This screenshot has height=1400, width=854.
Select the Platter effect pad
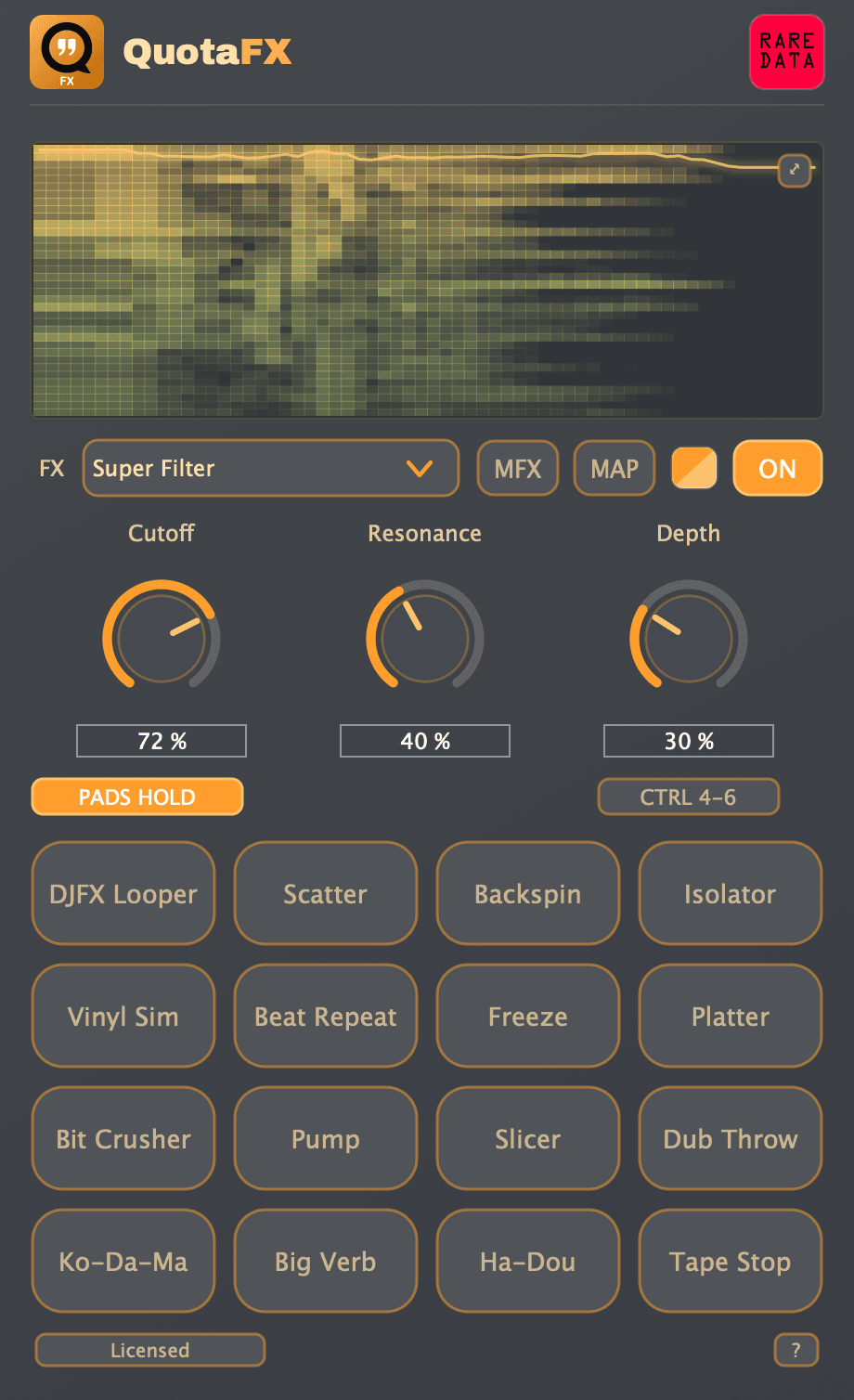(x=731, y=1016)
